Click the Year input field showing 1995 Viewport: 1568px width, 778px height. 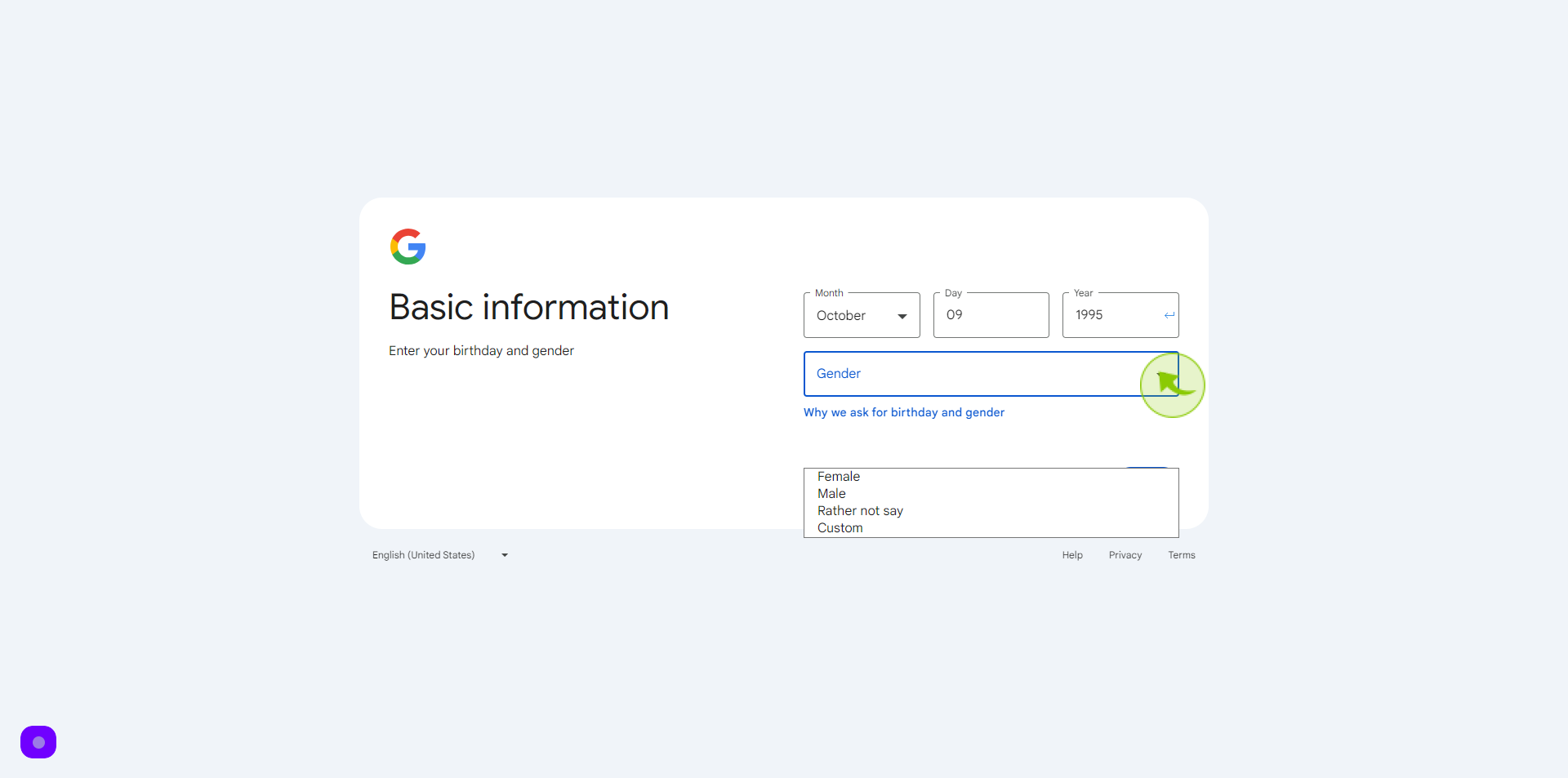1120,315
